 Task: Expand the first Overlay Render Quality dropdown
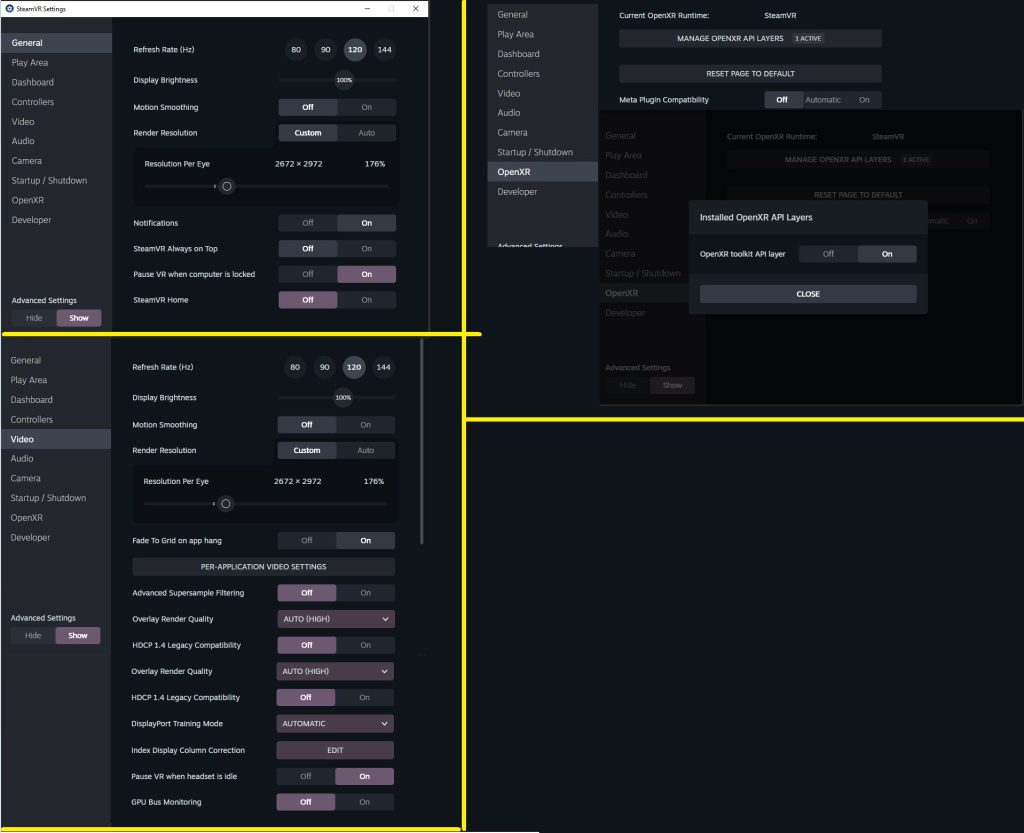point(335,619)
